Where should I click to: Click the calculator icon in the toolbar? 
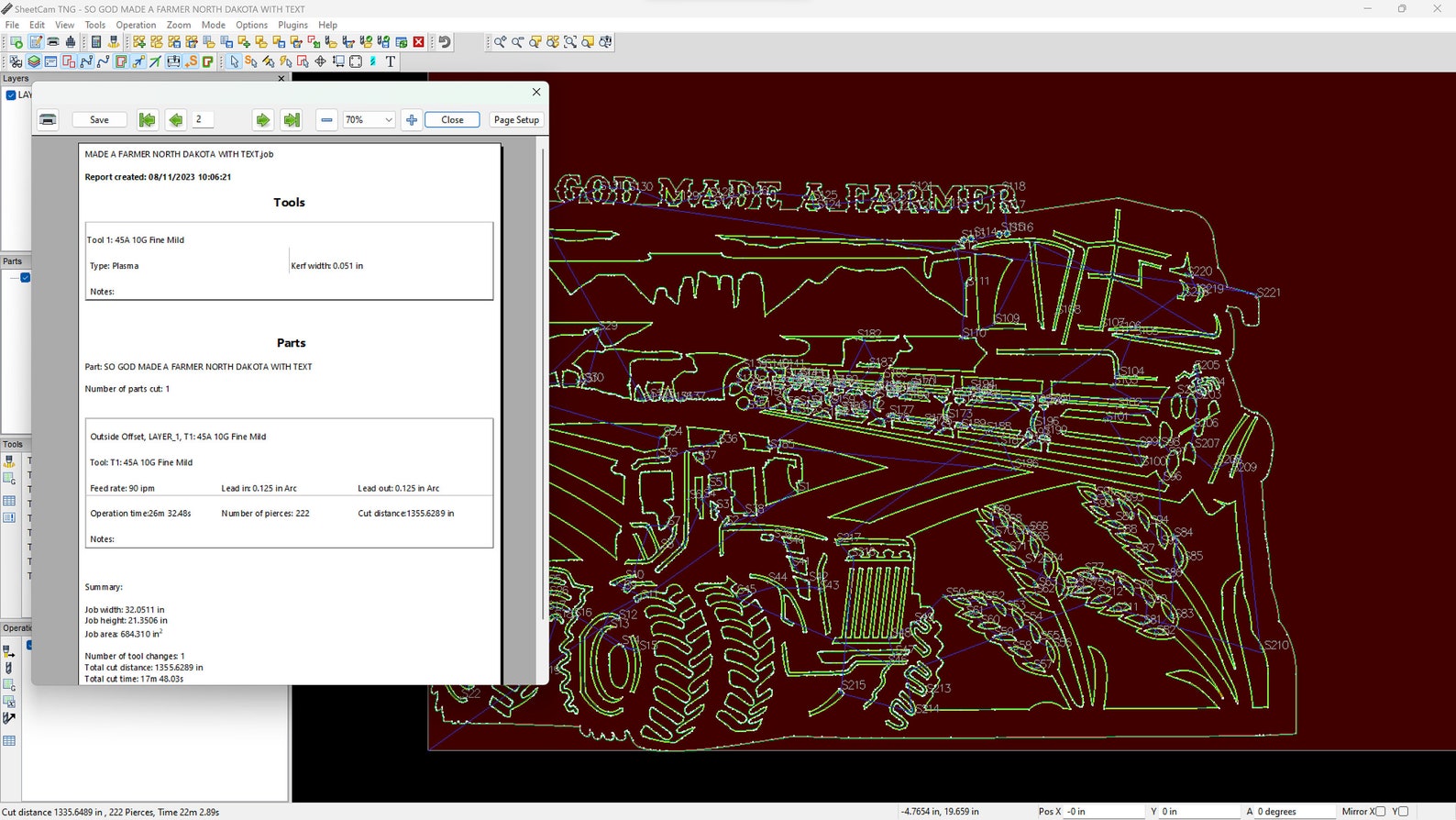coord(96,42)
